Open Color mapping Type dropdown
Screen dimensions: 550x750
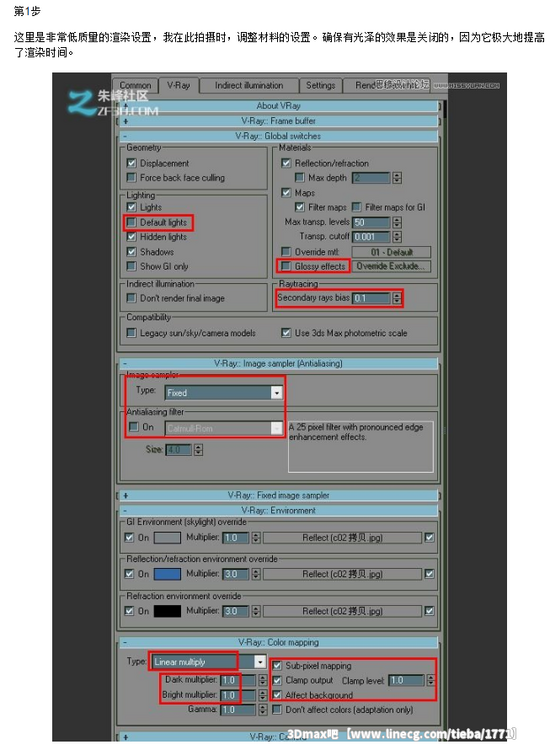(x=209, y=662)
